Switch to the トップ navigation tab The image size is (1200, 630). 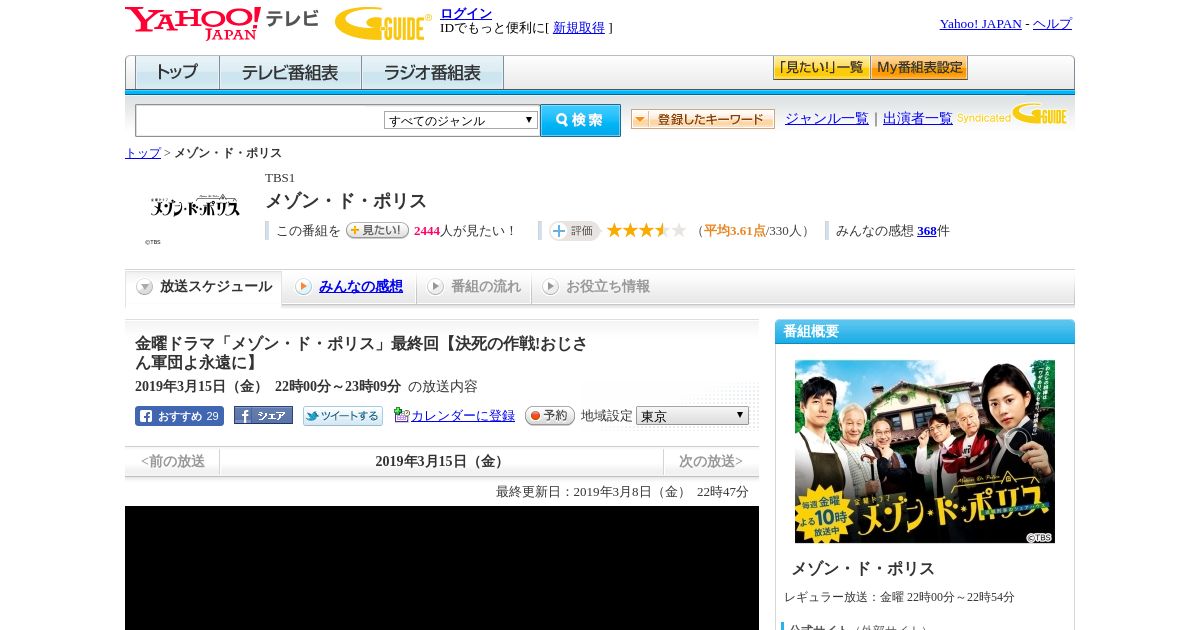pos(177,73)
